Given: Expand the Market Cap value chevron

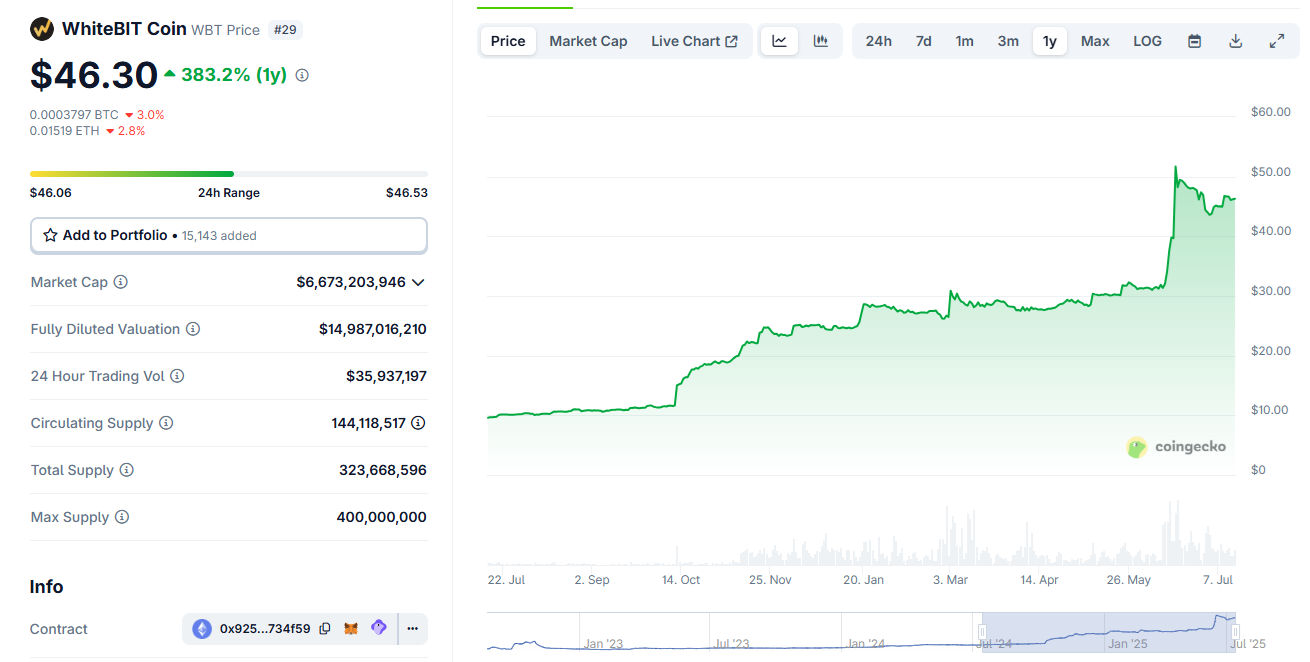Looking at the screenshot, I should click(x=418, y=282).
